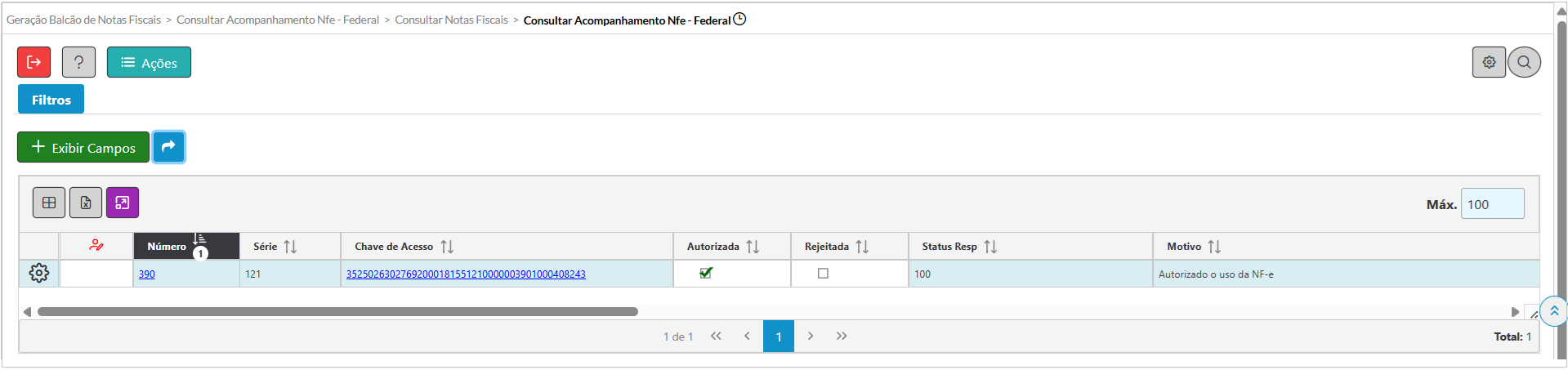Viewport: 1568px width, 370px height.
Task: Click the purple expand grid icon
Action: 123,203
